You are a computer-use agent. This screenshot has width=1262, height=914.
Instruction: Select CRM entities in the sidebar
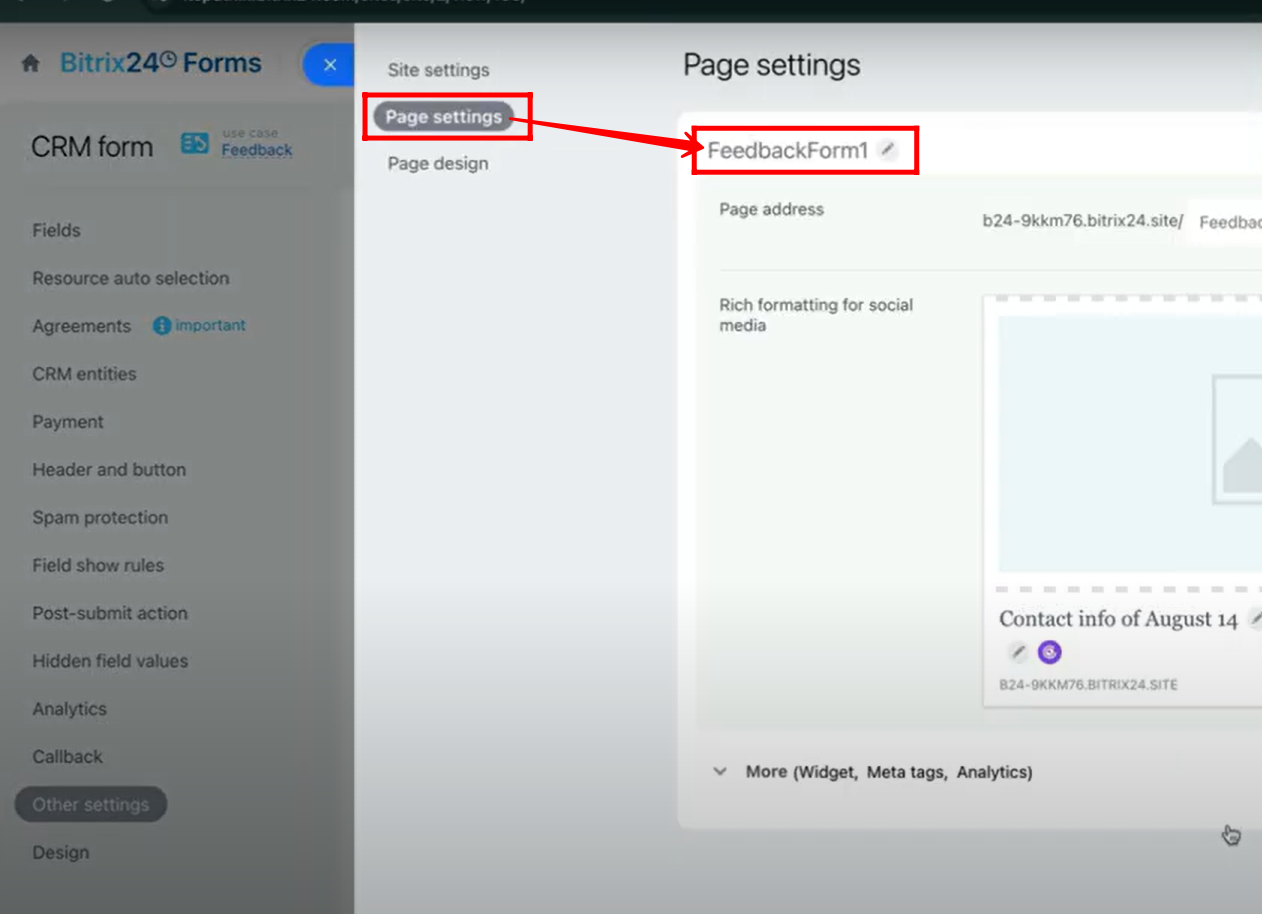(x=84, y=374)
